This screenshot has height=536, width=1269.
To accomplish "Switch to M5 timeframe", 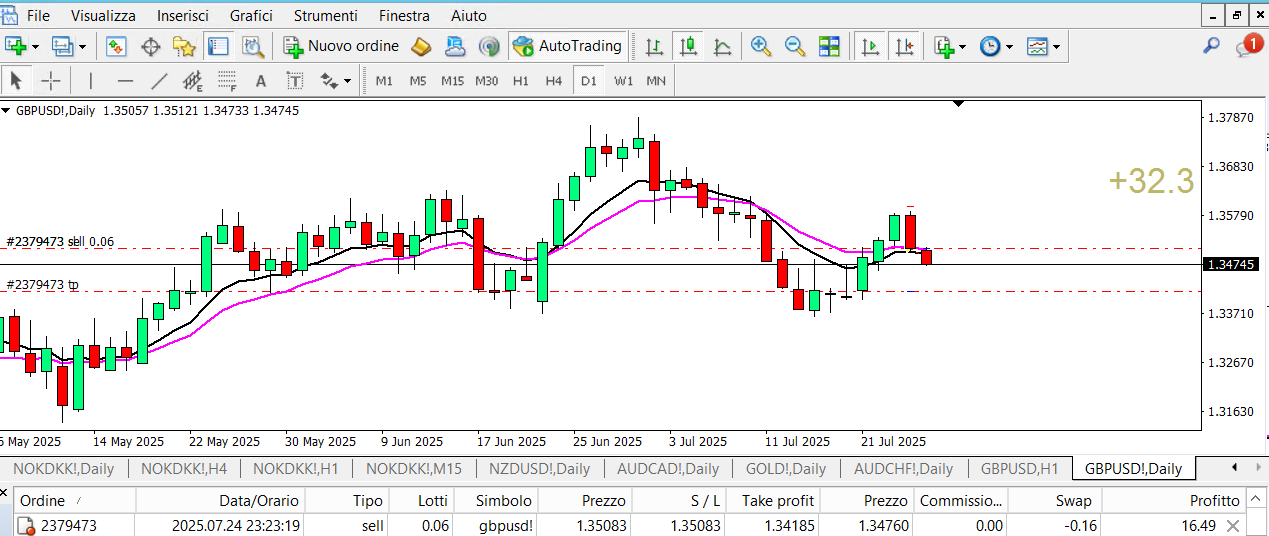I will tap(418, 81).
